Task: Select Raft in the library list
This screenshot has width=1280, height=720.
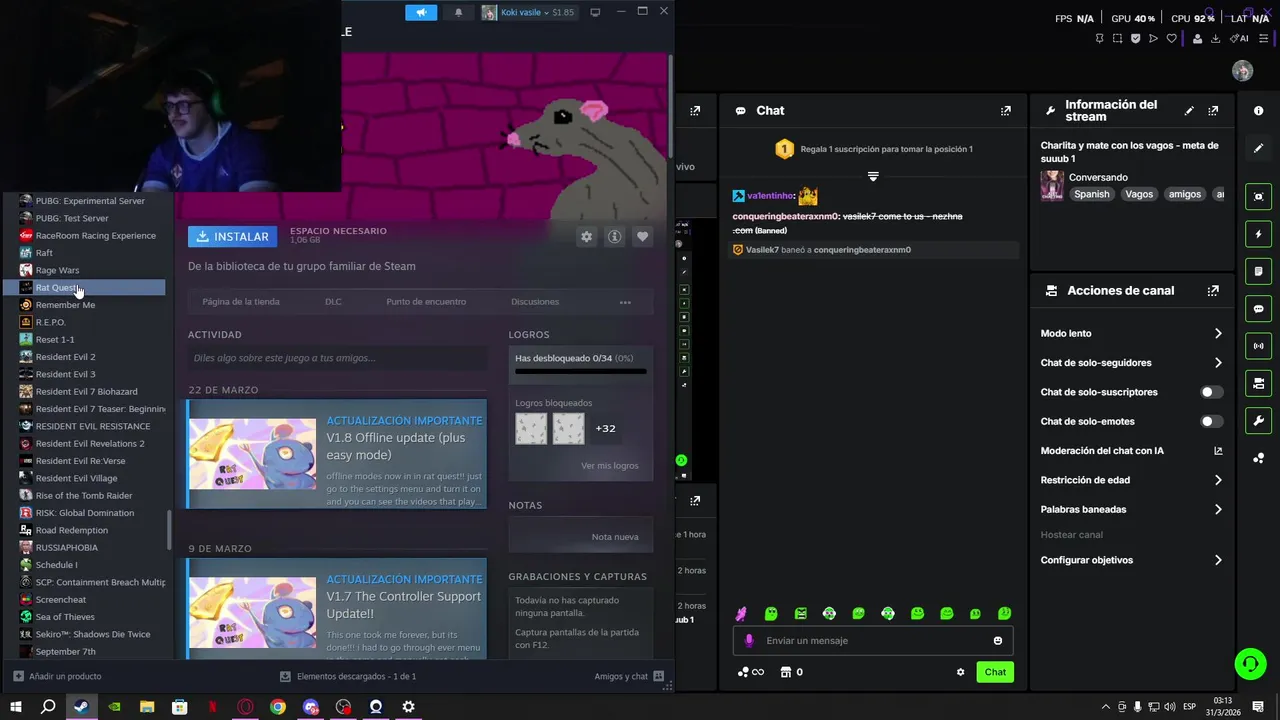Action: pos(84,253)
